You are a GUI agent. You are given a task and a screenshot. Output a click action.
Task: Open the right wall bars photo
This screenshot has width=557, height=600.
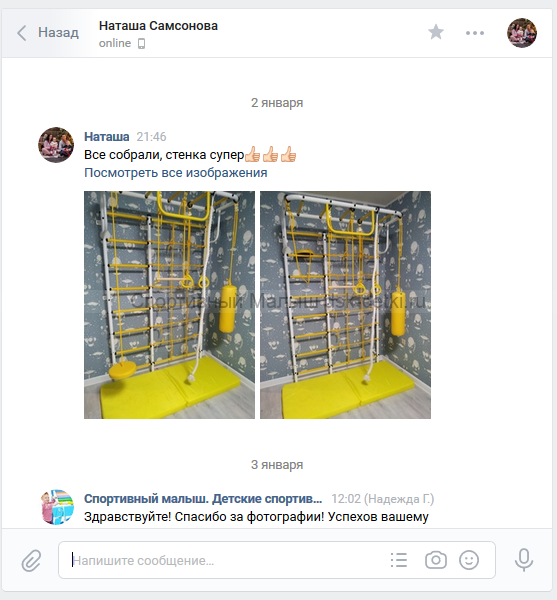click(345, 305)
